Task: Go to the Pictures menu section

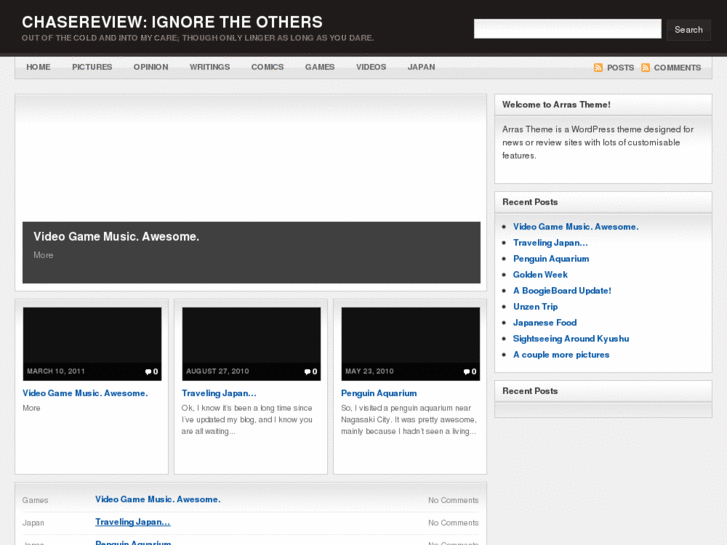Action: (x=92, y=67)
